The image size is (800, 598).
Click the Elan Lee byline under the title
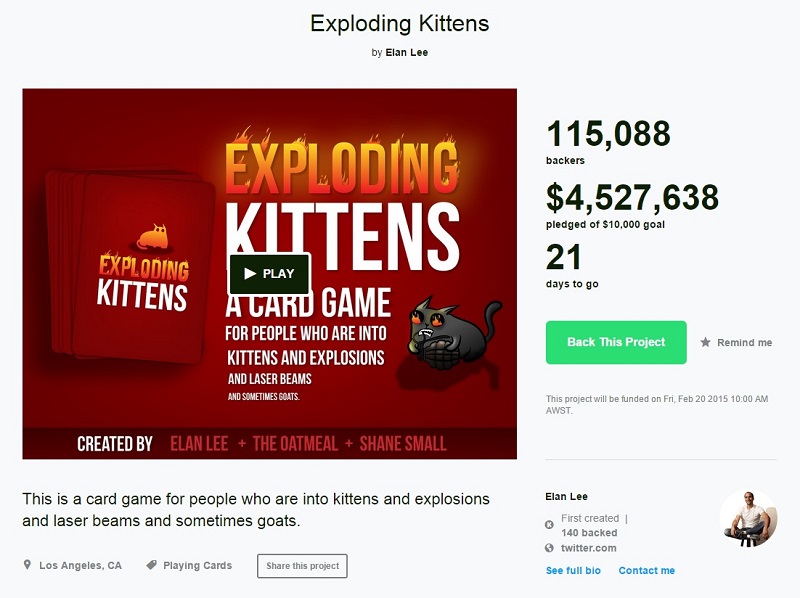(x=406, y=52)
